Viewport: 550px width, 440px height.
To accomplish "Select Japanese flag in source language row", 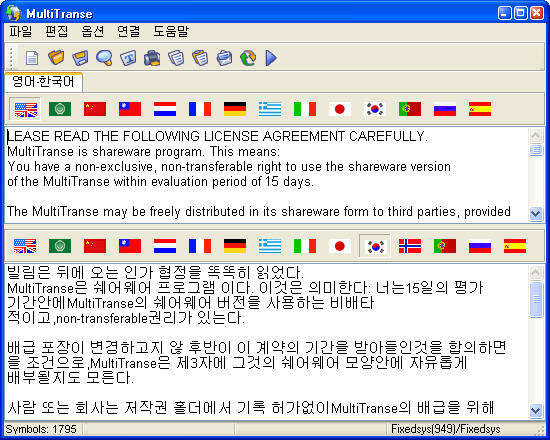I will [x=340, y=109].
